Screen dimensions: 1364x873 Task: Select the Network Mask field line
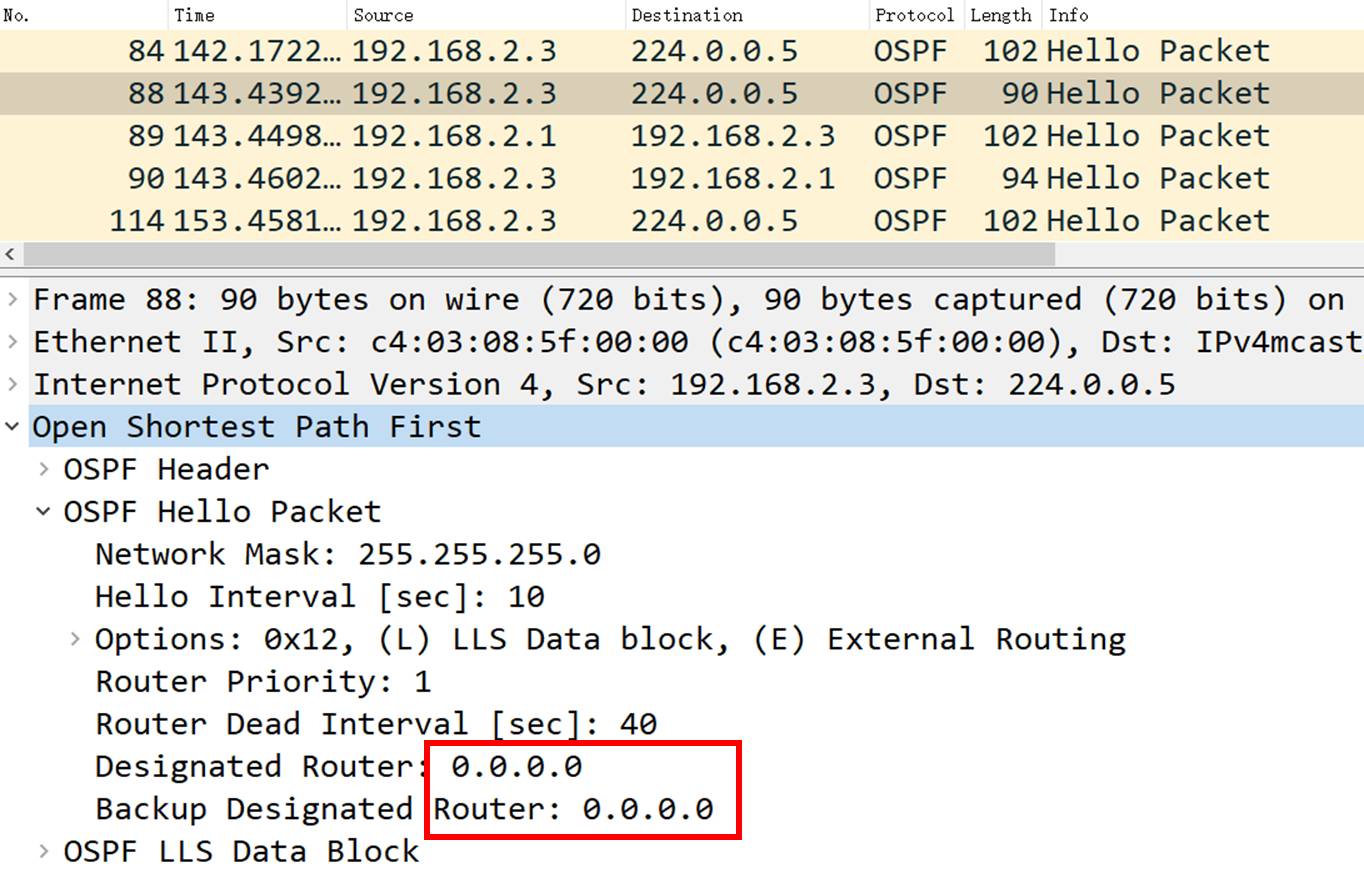pyautogui.click(x=347, y=554)
